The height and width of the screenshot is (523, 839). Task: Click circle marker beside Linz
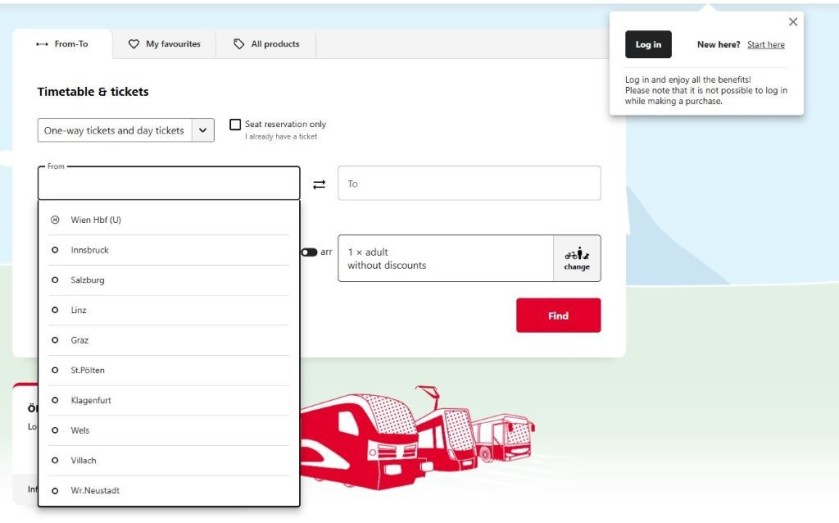pos(55,310)
